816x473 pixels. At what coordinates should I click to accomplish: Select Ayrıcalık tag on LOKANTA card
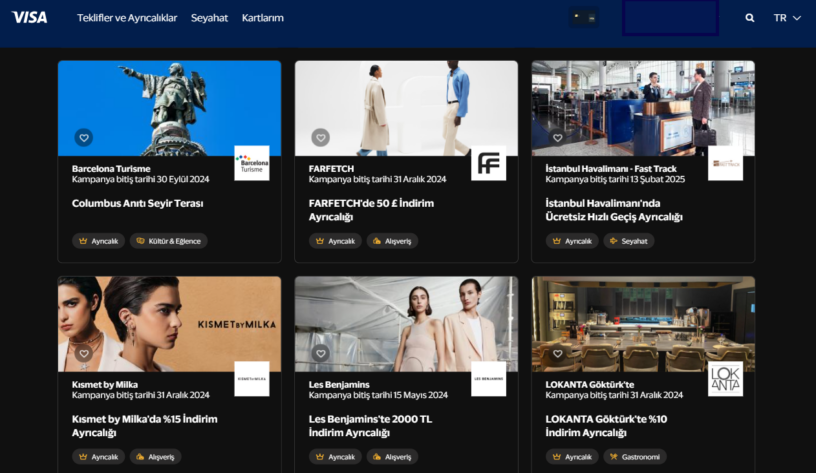[572, 457]
